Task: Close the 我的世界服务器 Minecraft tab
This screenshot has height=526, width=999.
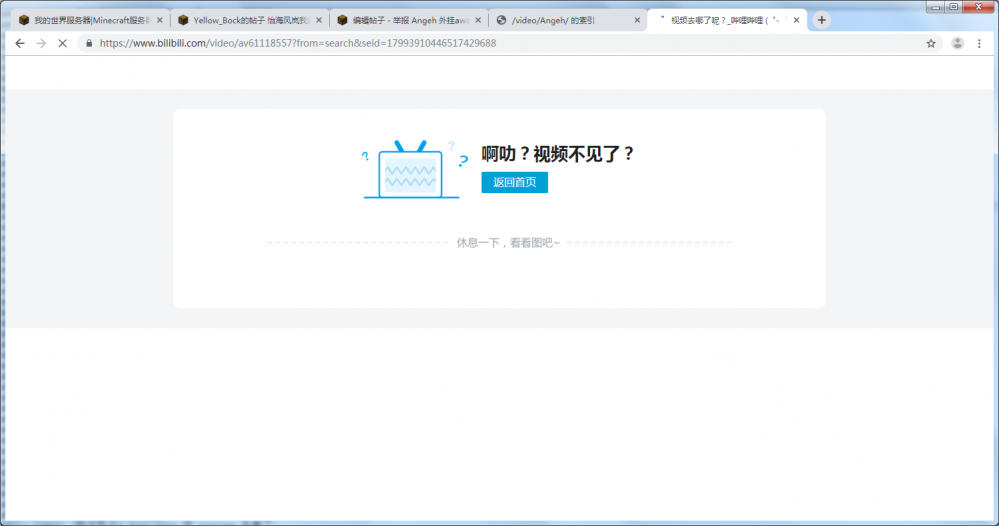Action: pos(160,20)
